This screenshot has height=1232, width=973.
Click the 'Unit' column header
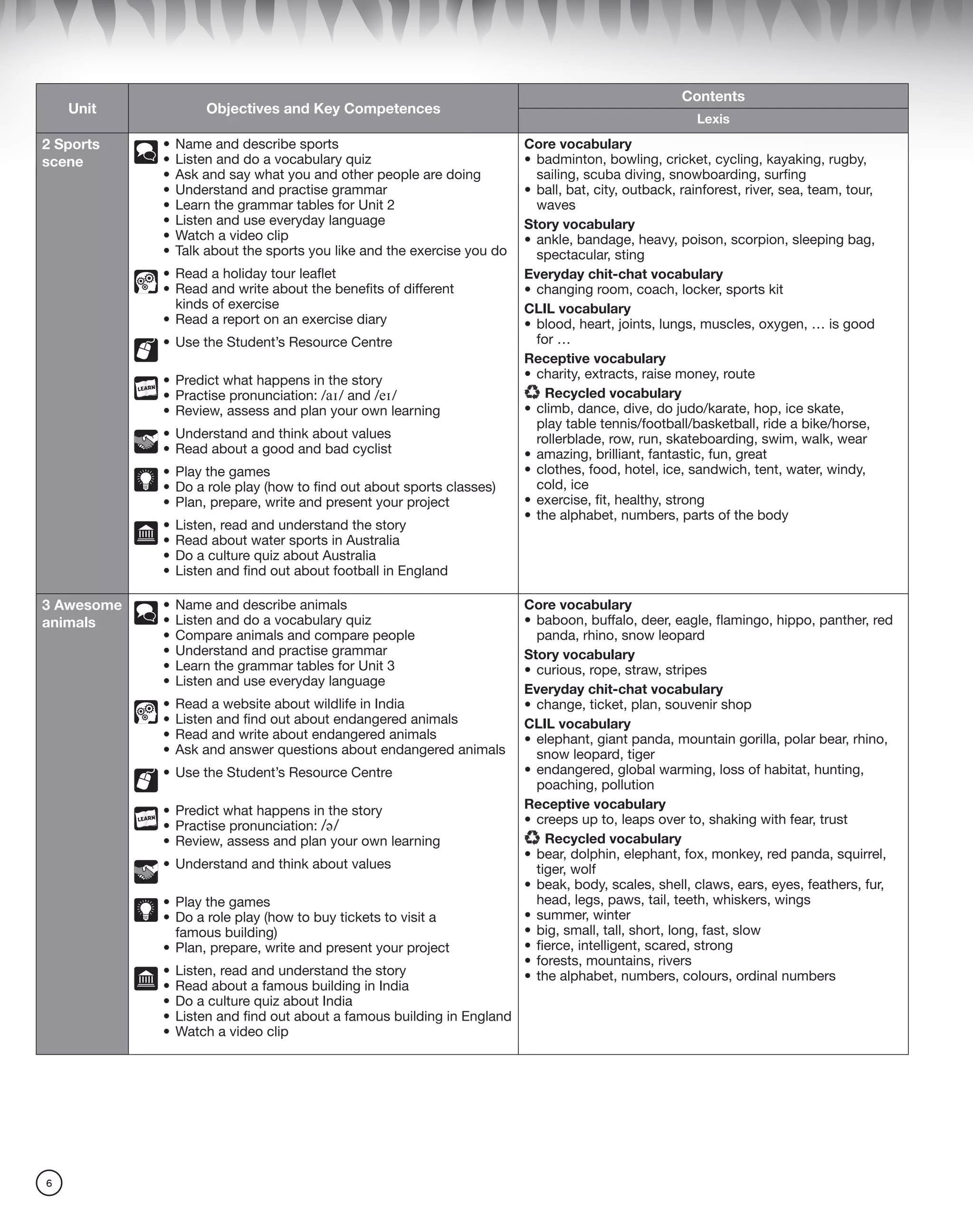pyautogui.click(x=82, y=108)
